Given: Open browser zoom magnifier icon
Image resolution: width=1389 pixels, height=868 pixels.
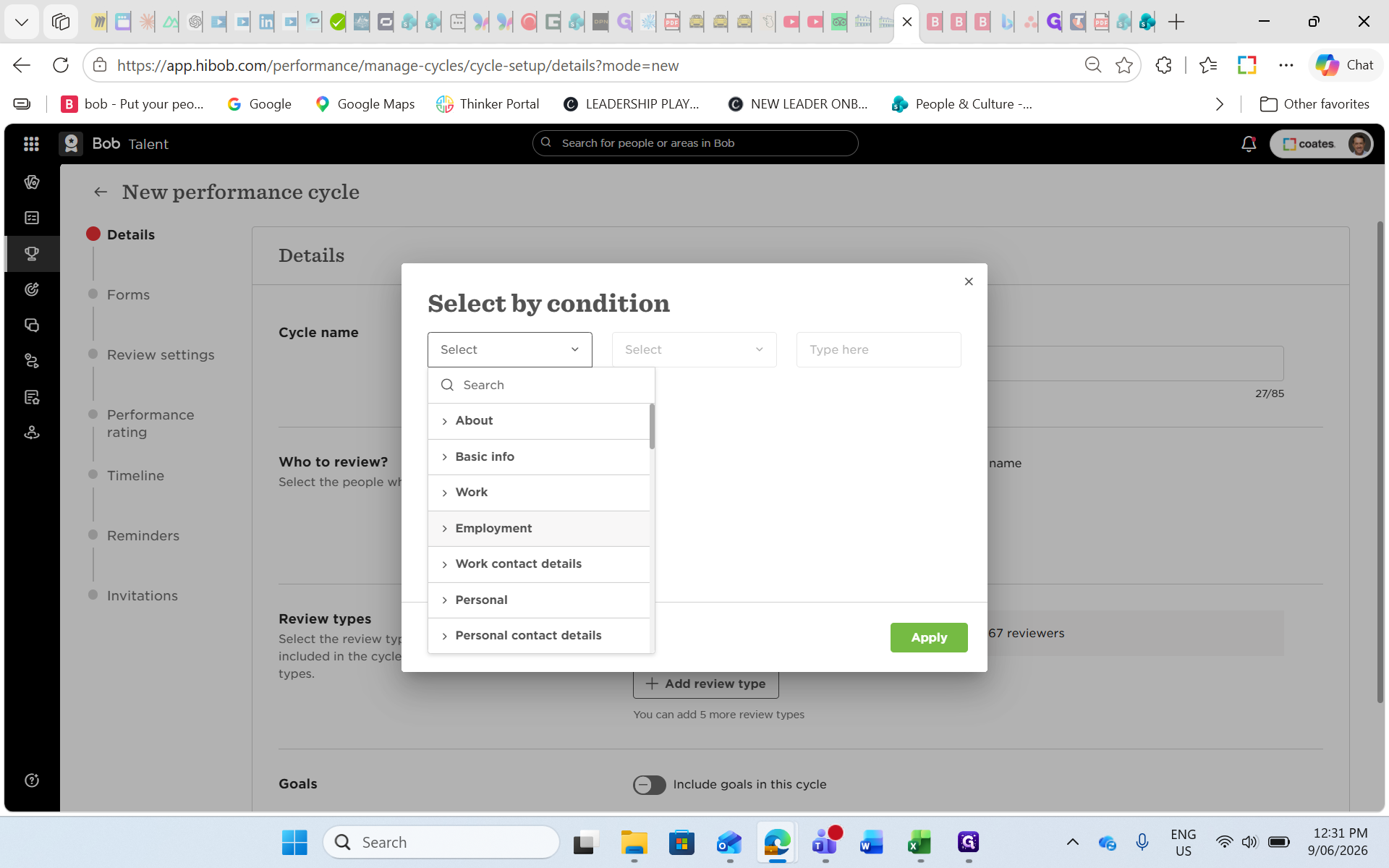Looking at the screenshot, I should (1093, 65).
